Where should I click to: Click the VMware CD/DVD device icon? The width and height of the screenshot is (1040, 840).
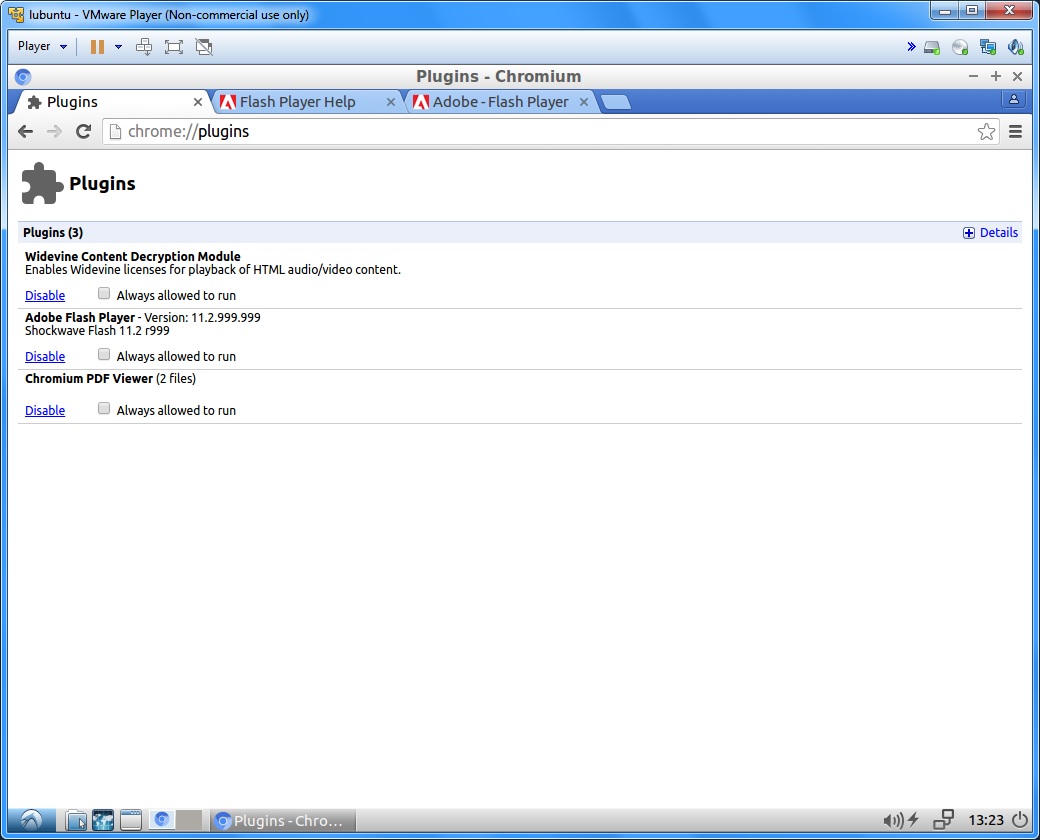click(959, 47)
